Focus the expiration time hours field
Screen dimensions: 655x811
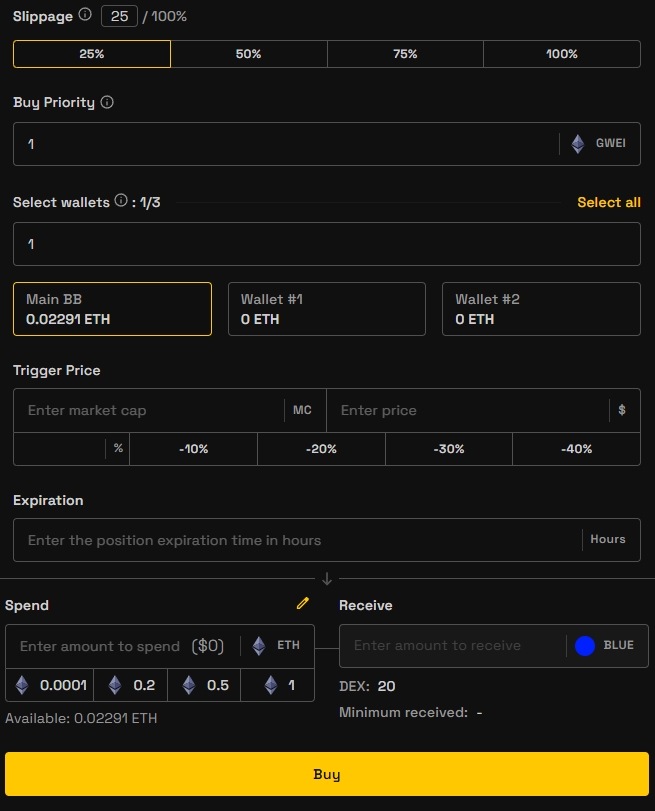(x=298, y=540)
